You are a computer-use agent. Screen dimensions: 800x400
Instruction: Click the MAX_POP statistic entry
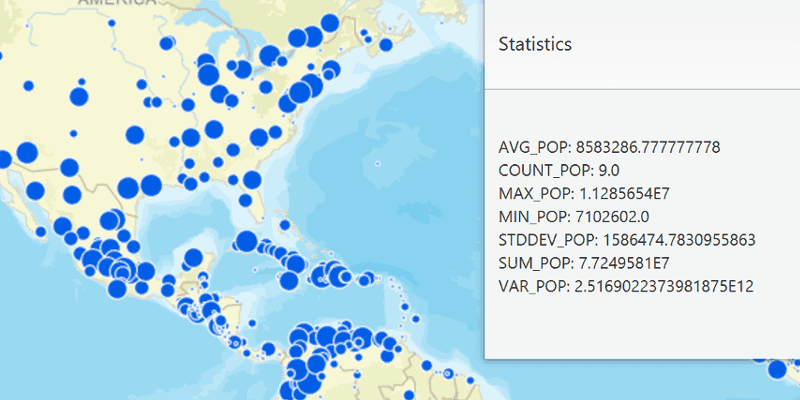584,194
